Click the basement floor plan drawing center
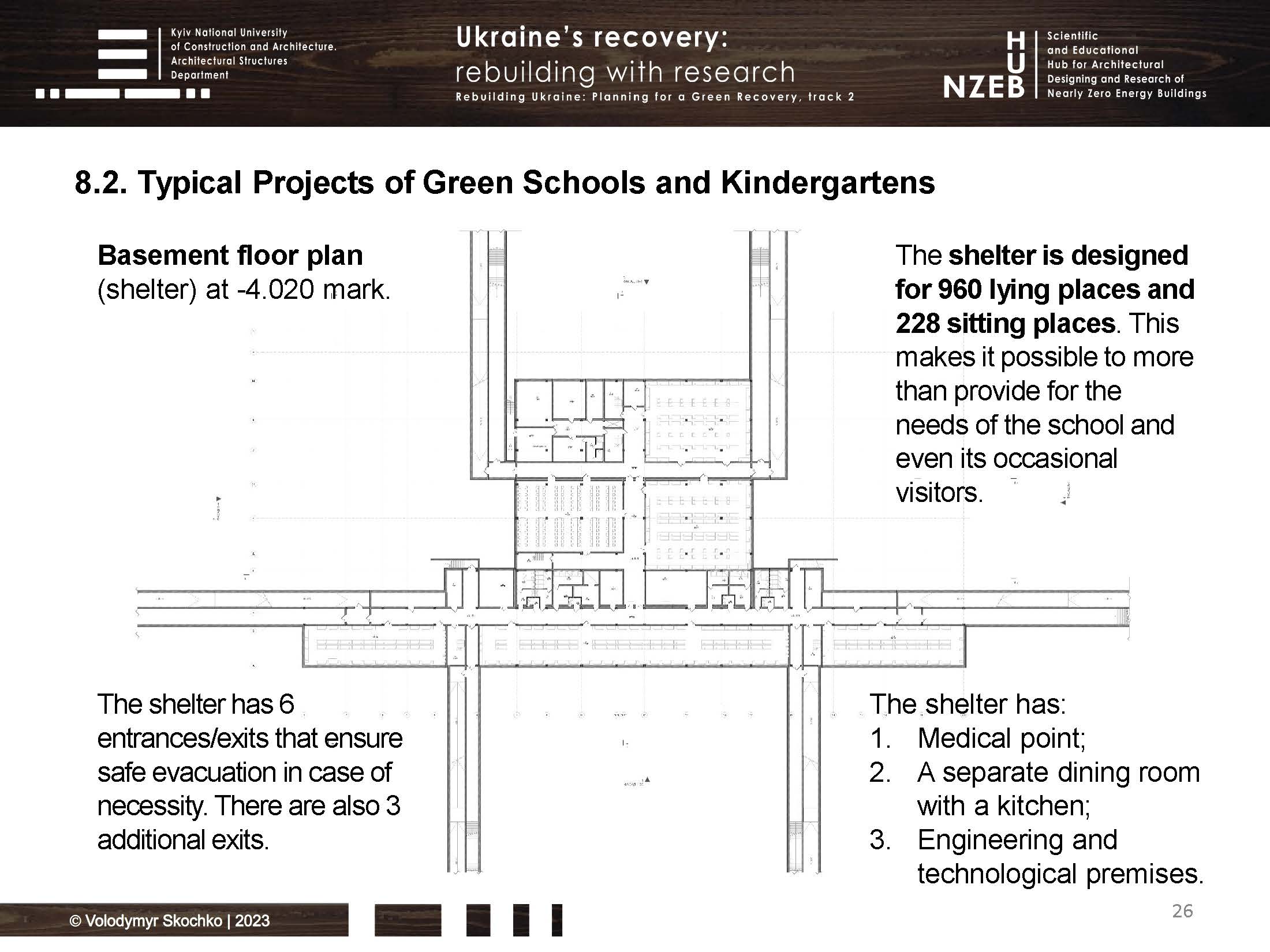The image size is (1270, 952). tap(633, 552)
